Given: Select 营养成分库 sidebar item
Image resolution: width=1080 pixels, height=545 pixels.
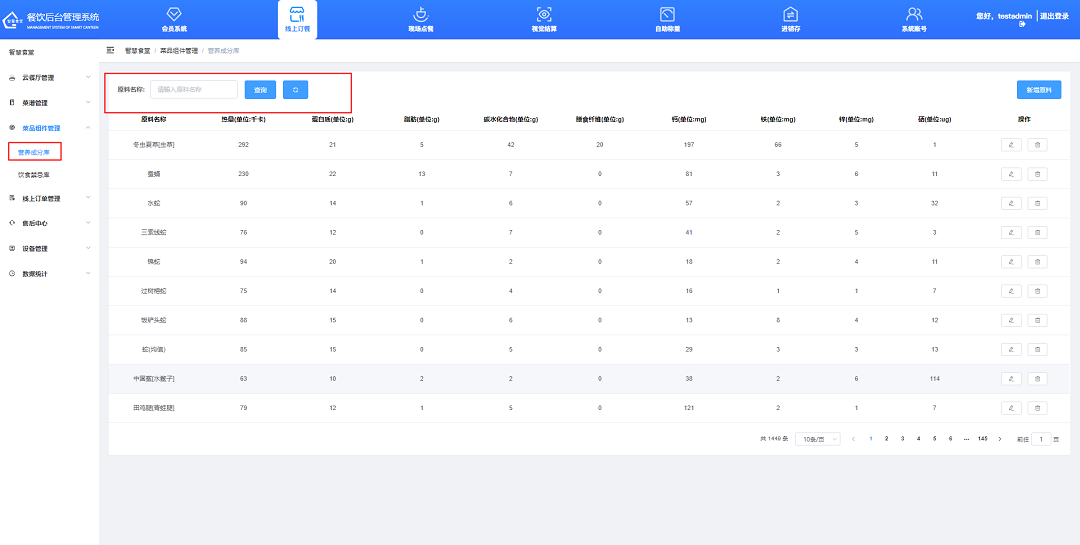Looking at the screenshot, I should [x=34, y=152].
